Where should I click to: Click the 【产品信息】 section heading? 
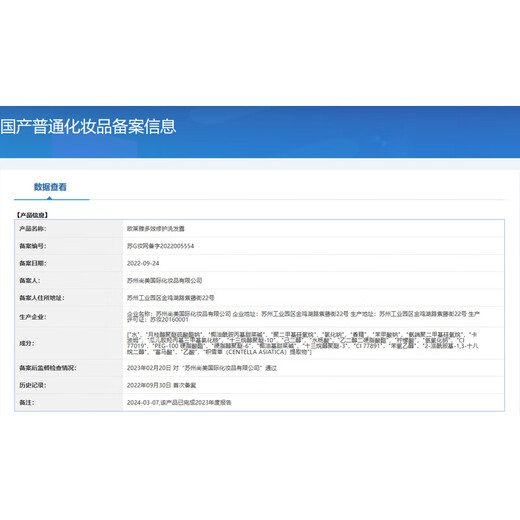pos(32,215)
